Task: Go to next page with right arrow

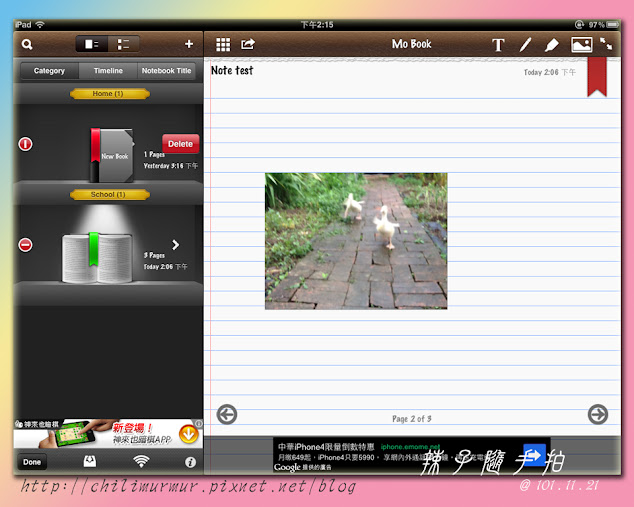Action: point(598,414)
